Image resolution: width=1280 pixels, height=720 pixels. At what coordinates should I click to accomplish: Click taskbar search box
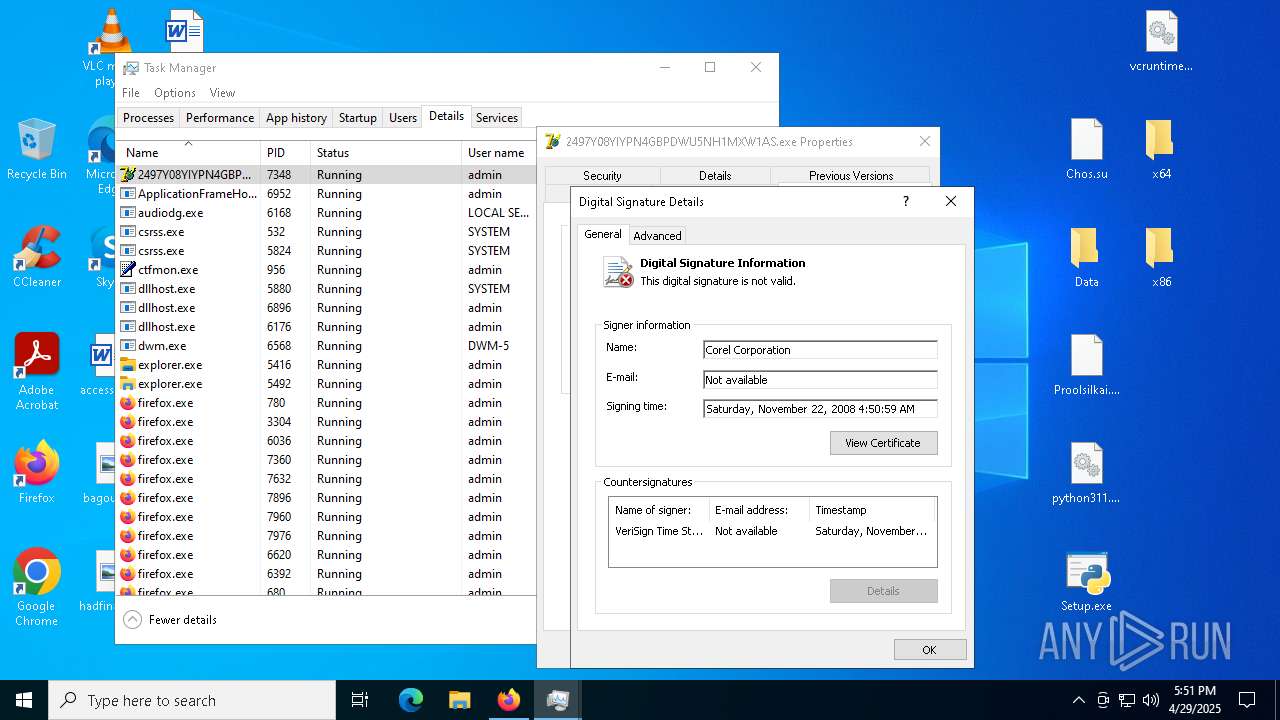coord(192,700)
